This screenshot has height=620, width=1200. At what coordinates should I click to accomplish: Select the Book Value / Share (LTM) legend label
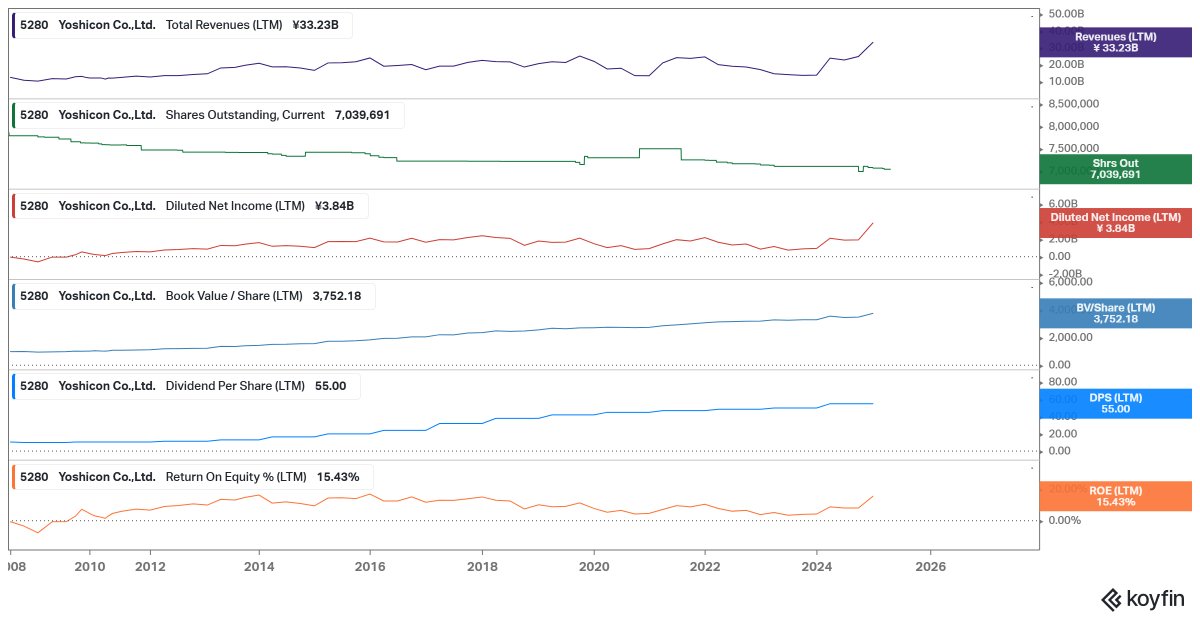pyautogui.click(x=234, y=296)
